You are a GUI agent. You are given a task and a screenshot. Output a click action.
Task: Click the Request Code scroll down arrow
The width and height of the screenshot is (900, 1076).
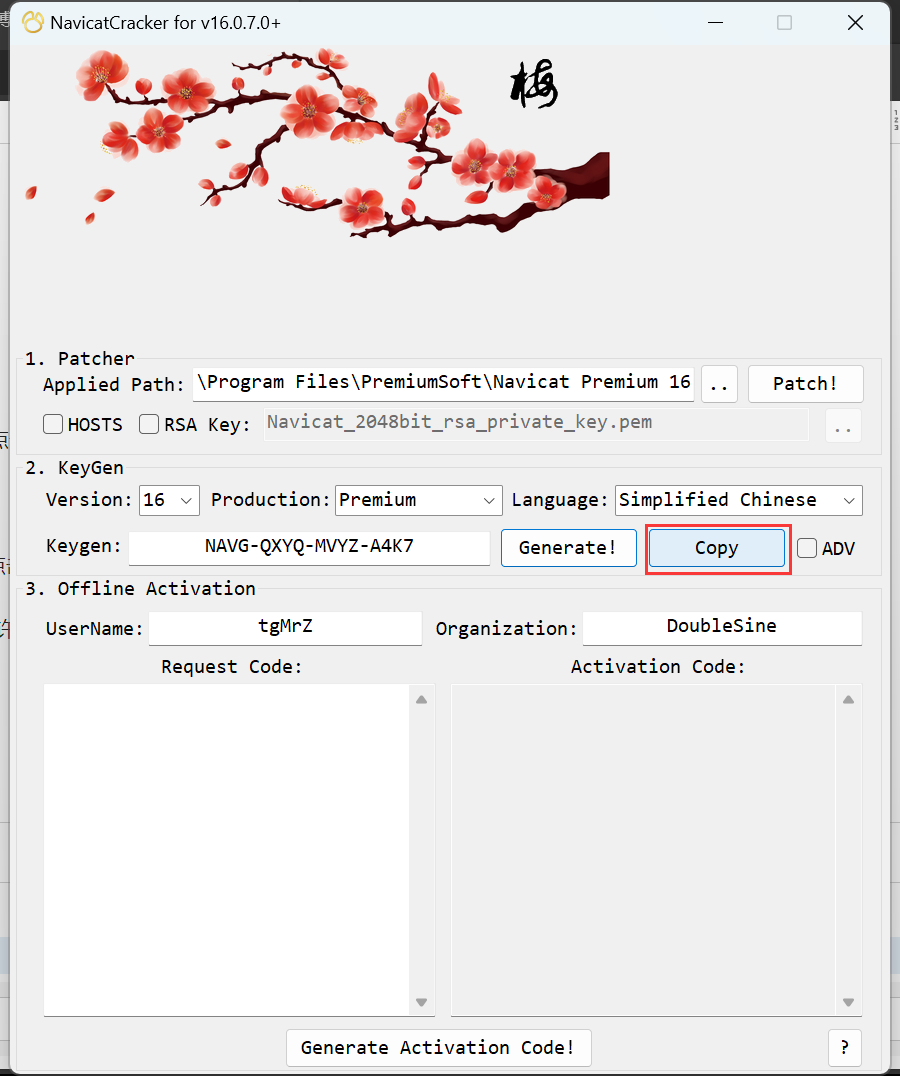point(421,1002)
